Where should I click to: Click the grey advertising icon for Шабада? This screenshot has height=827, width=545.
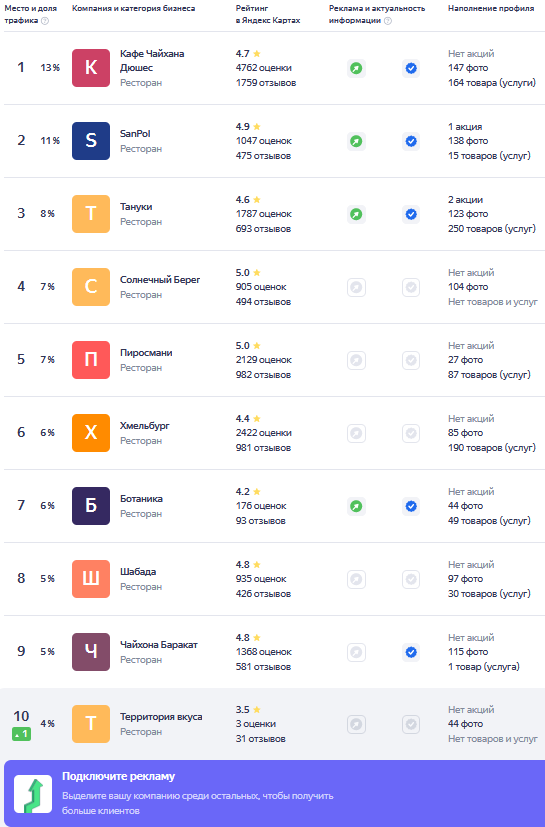356,579
